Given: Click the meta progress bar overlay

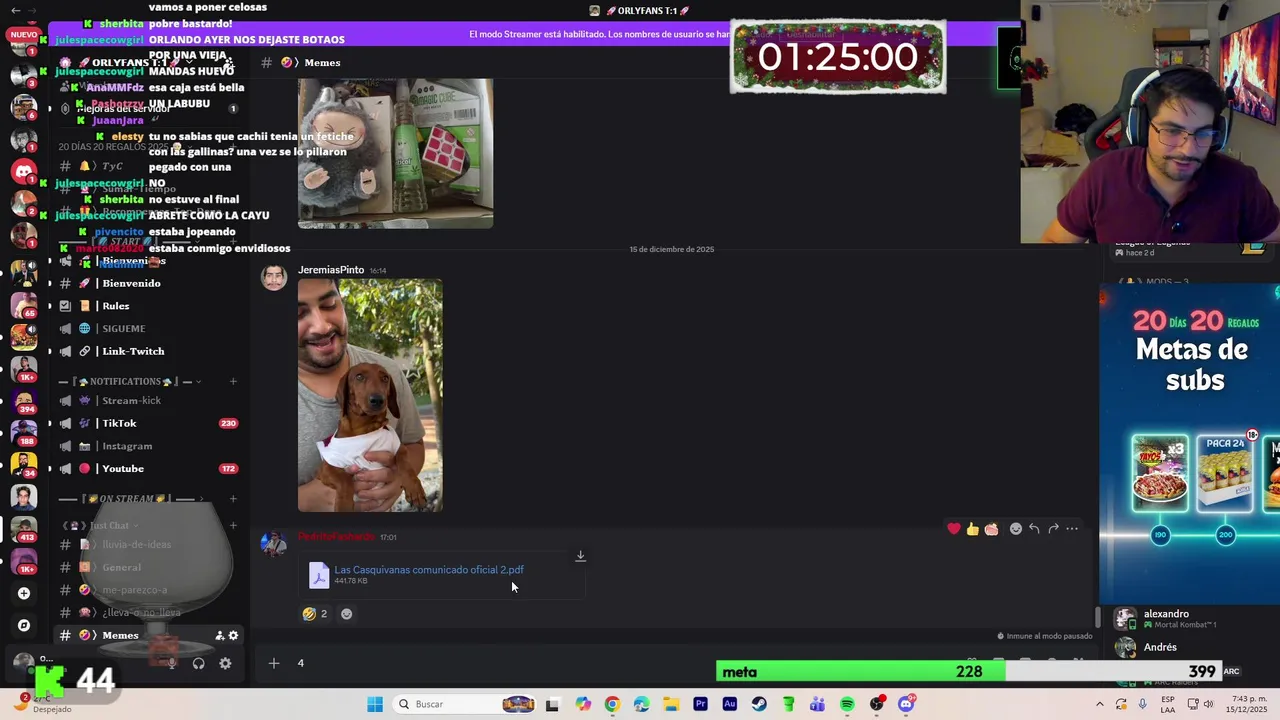Looking at the screenshot, I should coord(968,672).
